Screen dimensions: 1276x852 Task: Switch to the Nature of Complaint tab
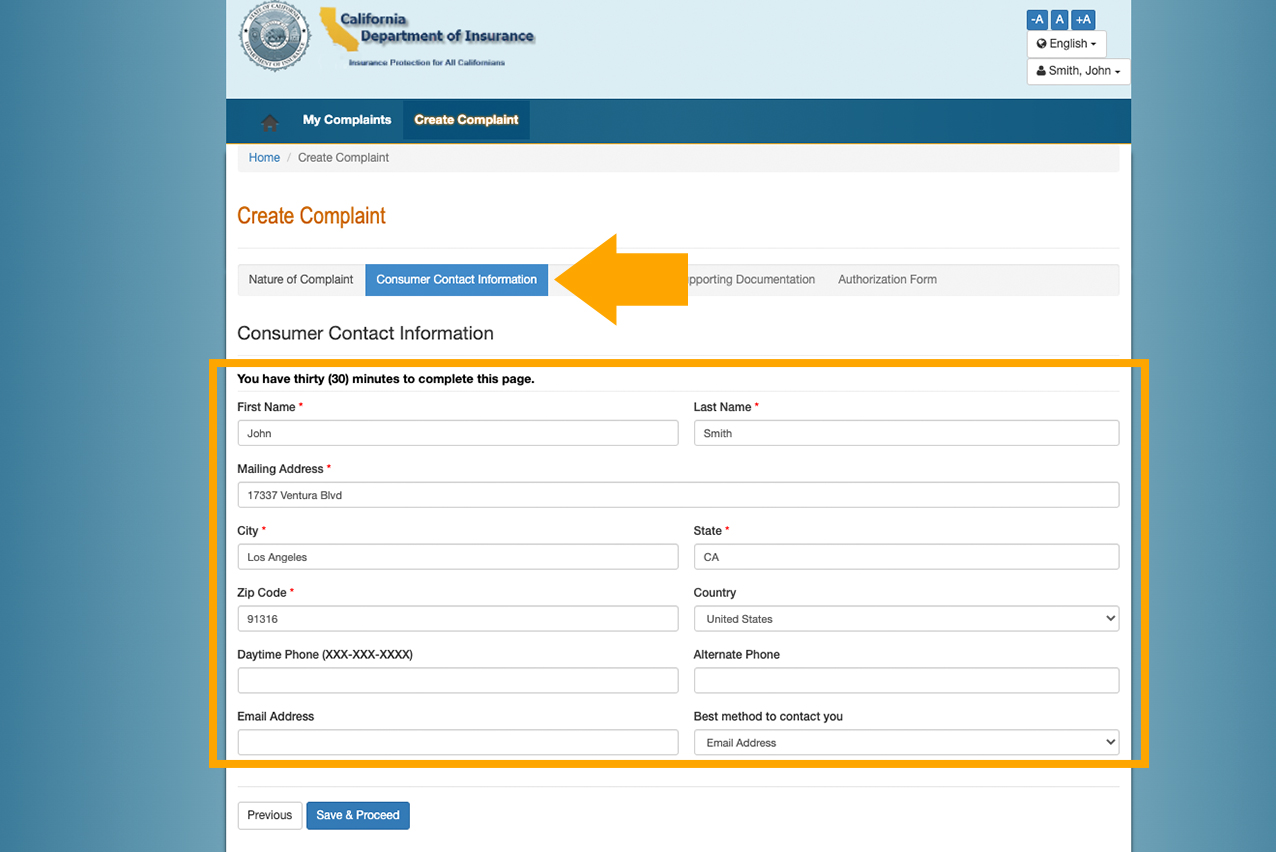[x=301, y=280]
